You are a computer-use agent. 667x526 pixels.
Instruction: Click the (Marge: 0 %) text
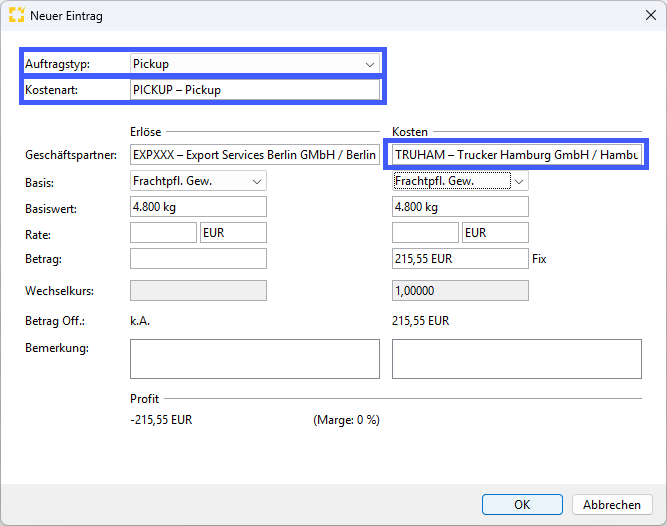tap(346, 420)
